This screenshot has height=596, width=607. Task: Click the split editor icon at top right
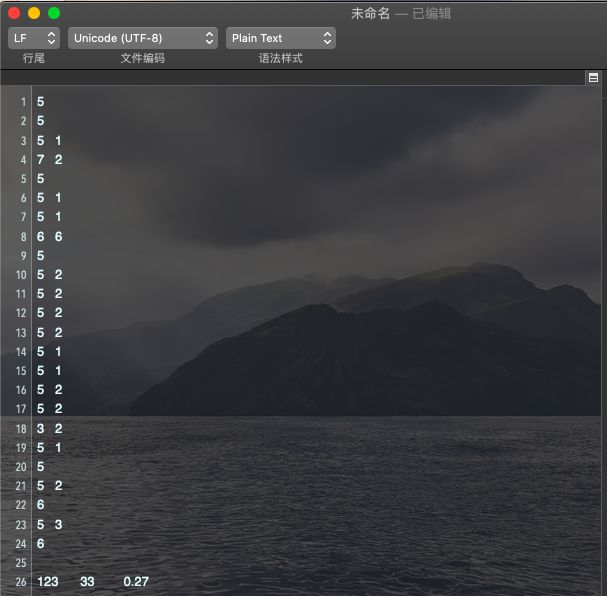(593, 77)
